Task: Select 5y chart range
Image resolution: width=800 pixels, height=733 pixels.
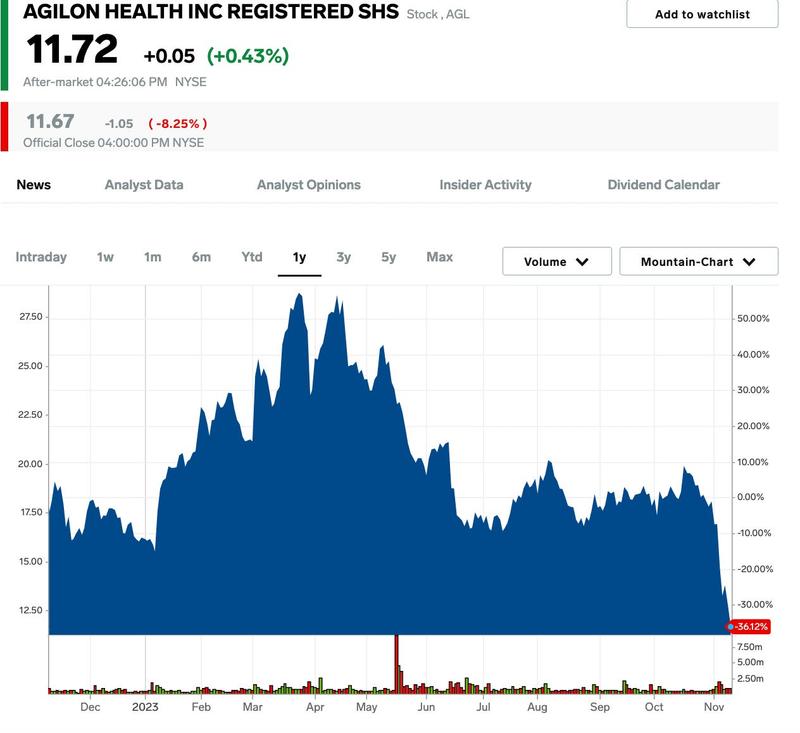Action: tap(388, 257)
